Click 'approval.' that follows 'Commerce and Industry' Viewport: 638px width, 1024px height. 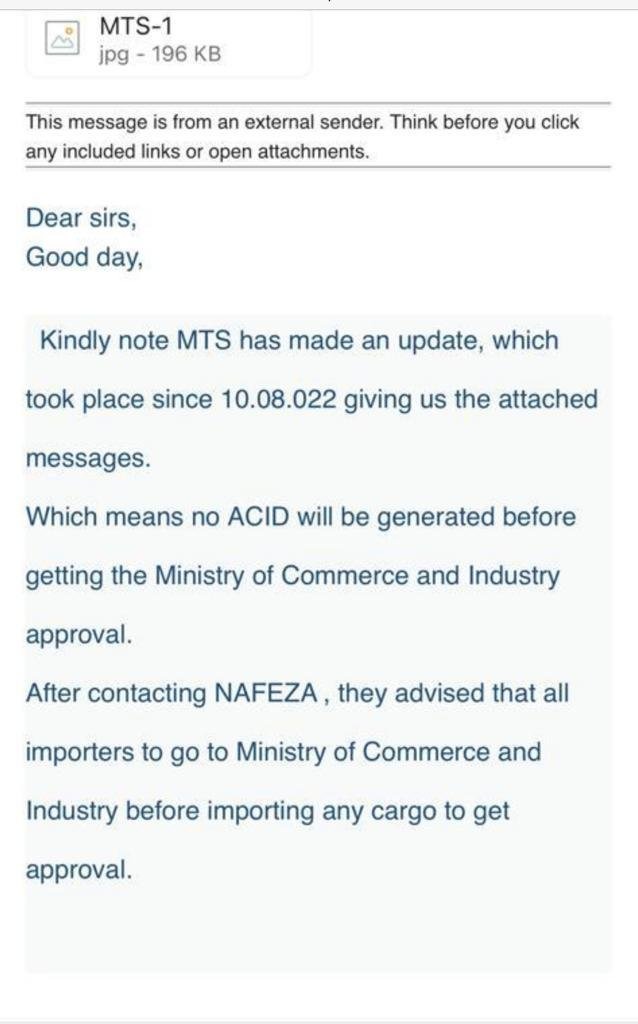click(x=78, y=635)
